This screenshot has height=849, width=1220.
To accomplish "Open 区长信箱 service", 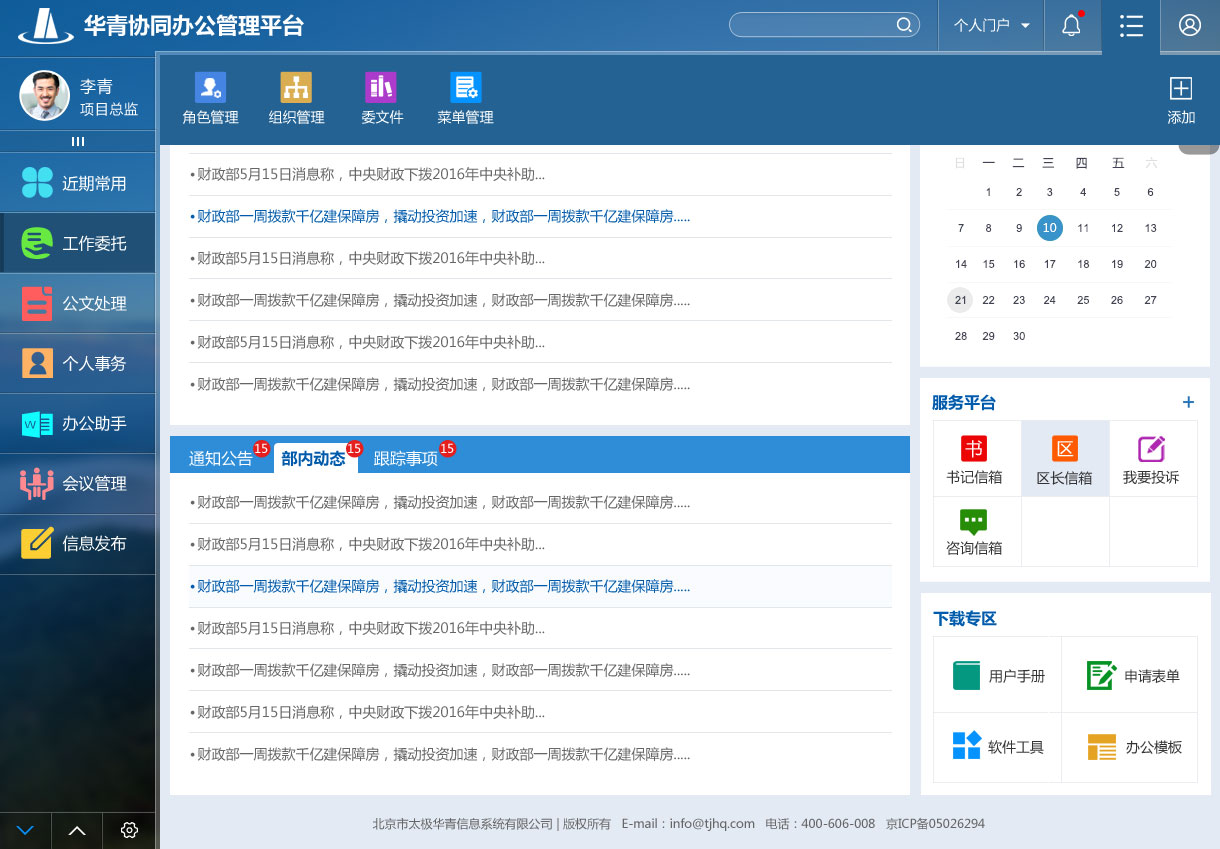I will (x=1064, y=459).
